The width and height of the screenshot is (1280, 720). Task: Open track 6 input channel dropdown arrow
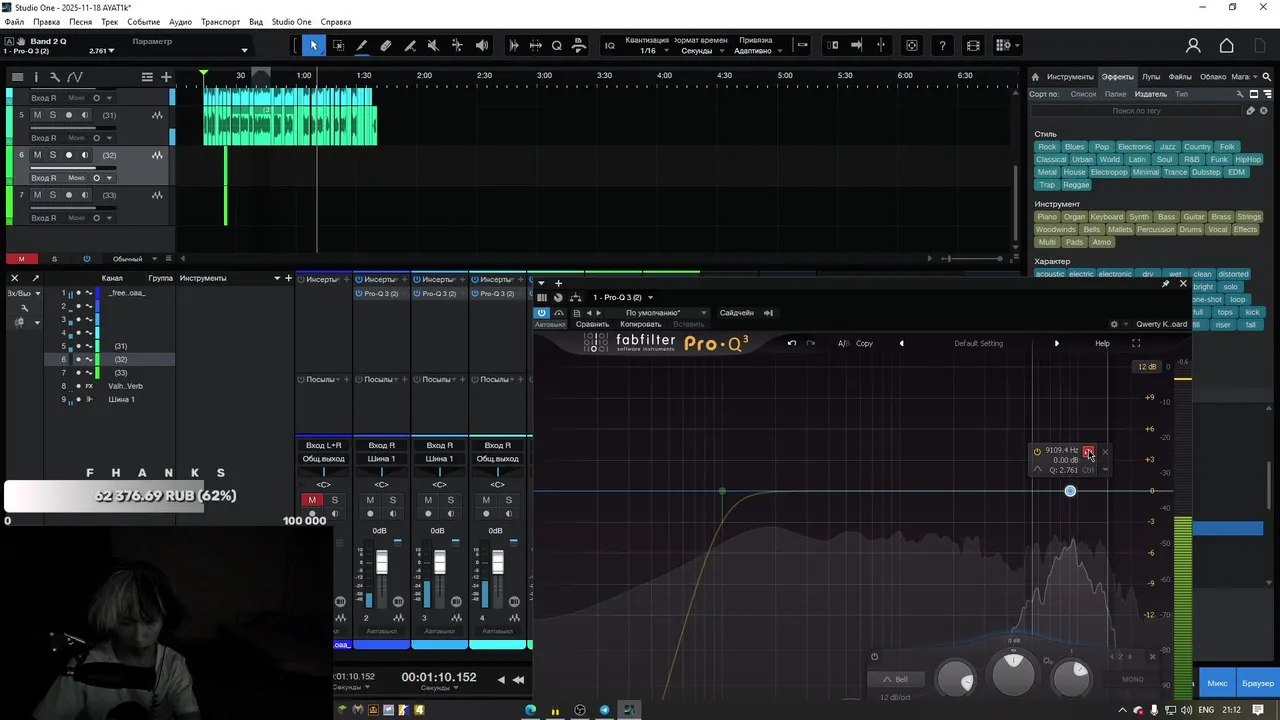110,178
